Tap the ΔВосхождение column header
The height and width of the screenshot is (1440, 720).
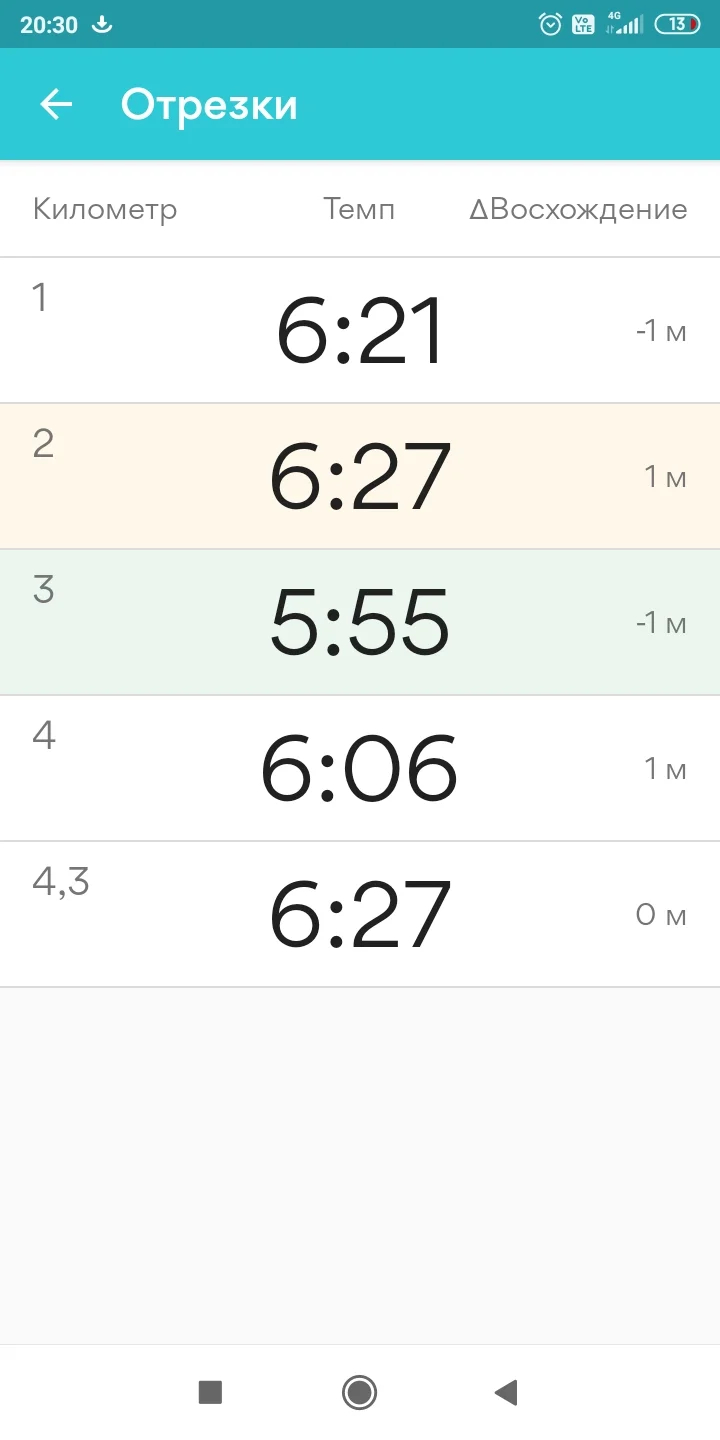578,209
